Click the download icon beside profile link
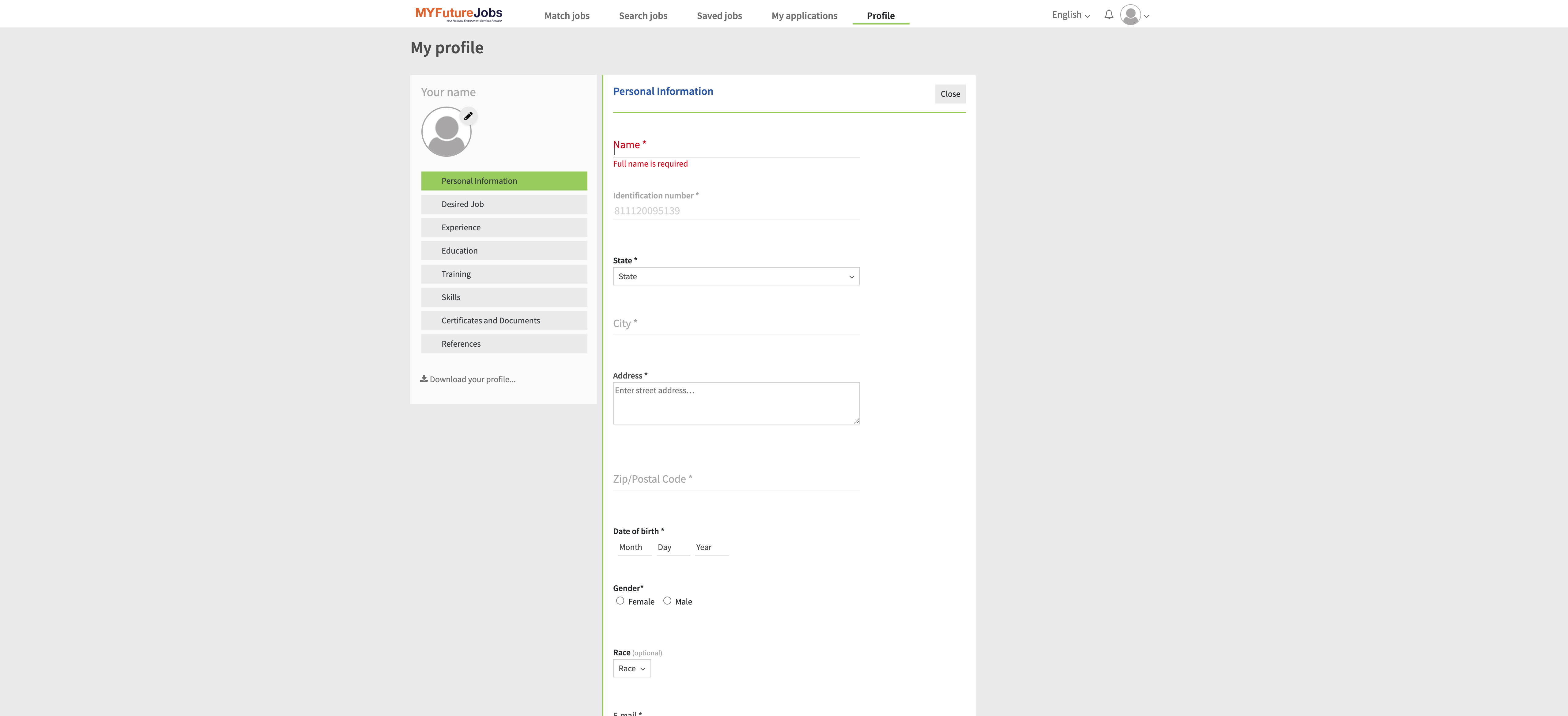1568x716 pixels. coord(424,379)
